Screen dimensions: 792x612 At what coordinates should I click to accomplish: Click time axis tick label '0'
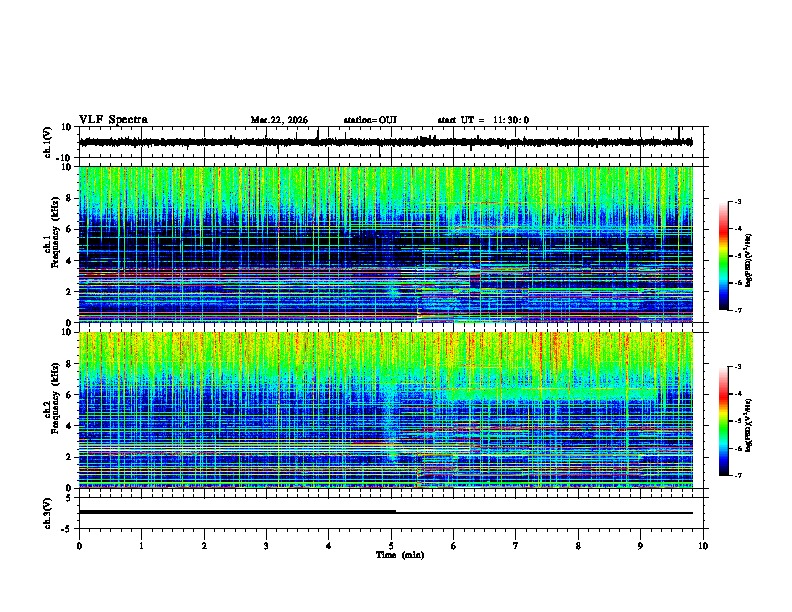pos(79,546)
